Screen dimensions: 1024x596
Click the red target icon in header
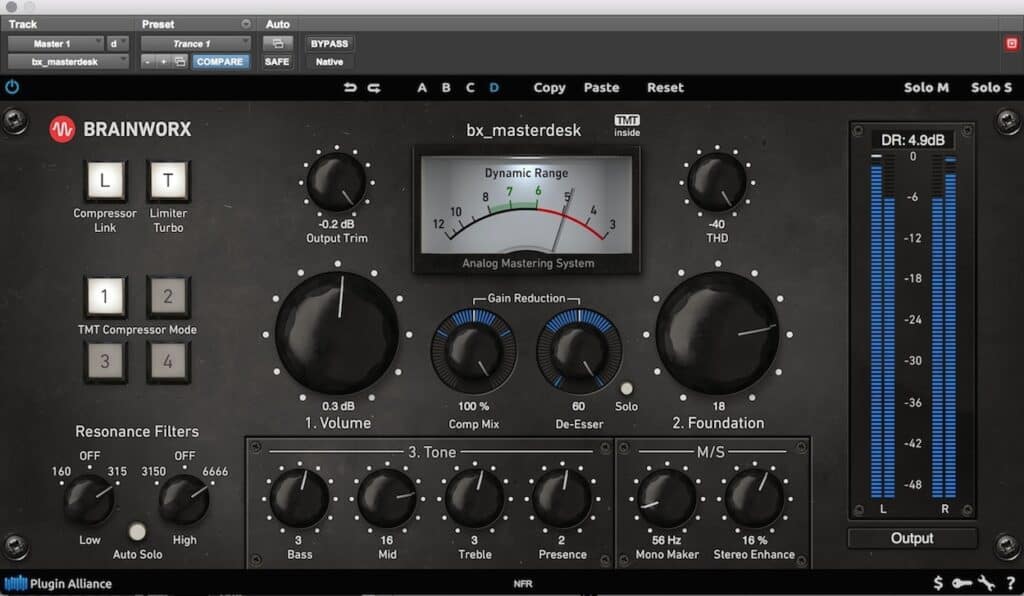[x=1010, y=44]
